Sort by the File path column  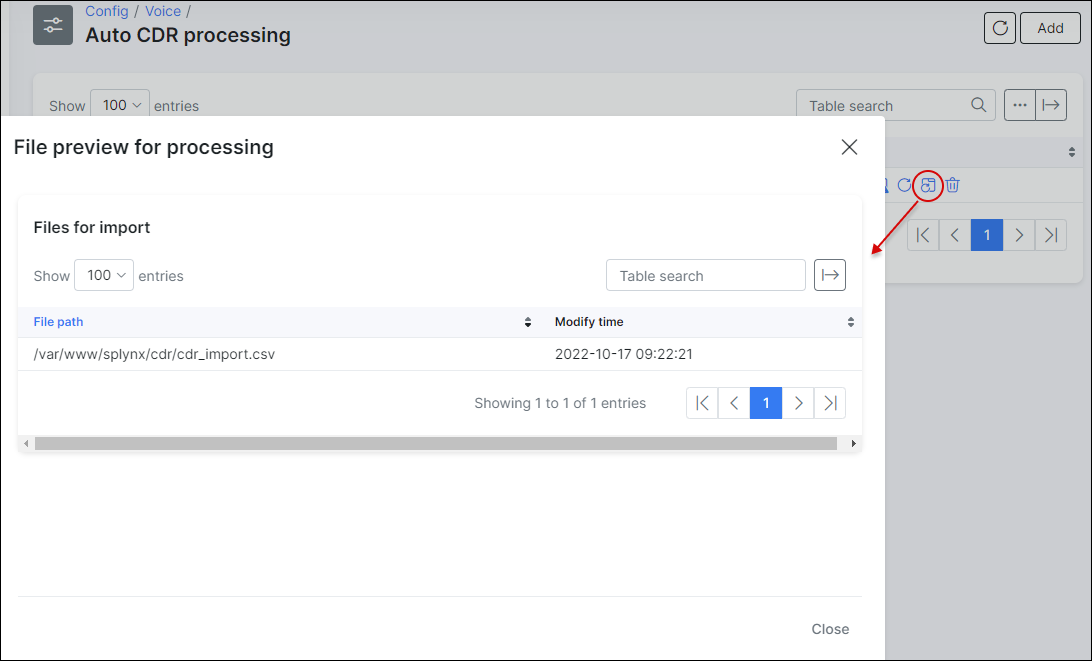(x=60, y=322)
